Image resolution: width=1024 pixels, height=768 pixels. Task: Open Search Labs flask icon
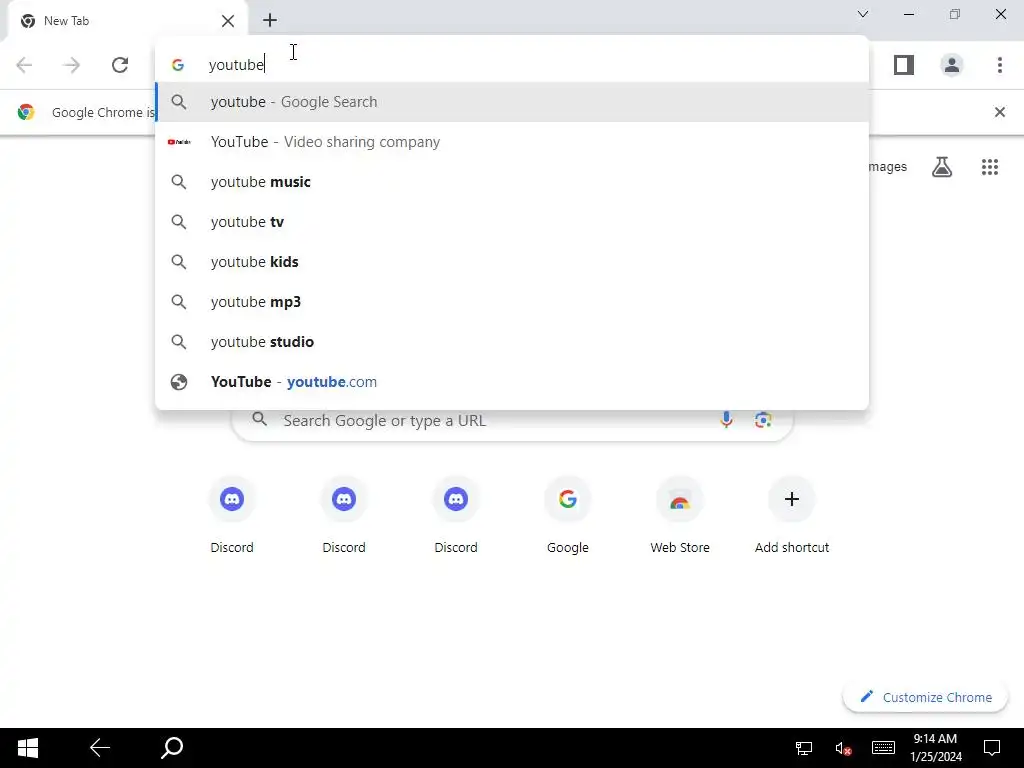[x=942, y=167]
